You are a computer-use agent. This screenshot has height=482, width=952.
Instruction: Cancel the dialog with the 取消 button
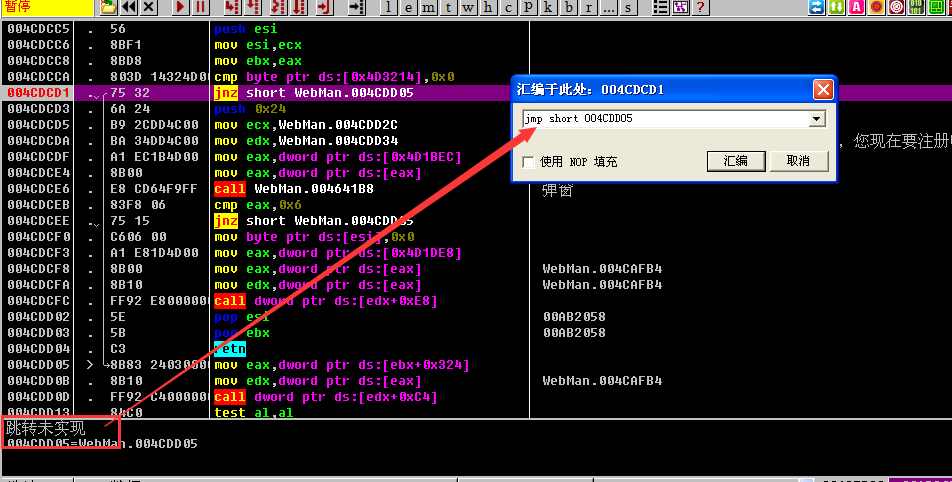tap(798, 161)
